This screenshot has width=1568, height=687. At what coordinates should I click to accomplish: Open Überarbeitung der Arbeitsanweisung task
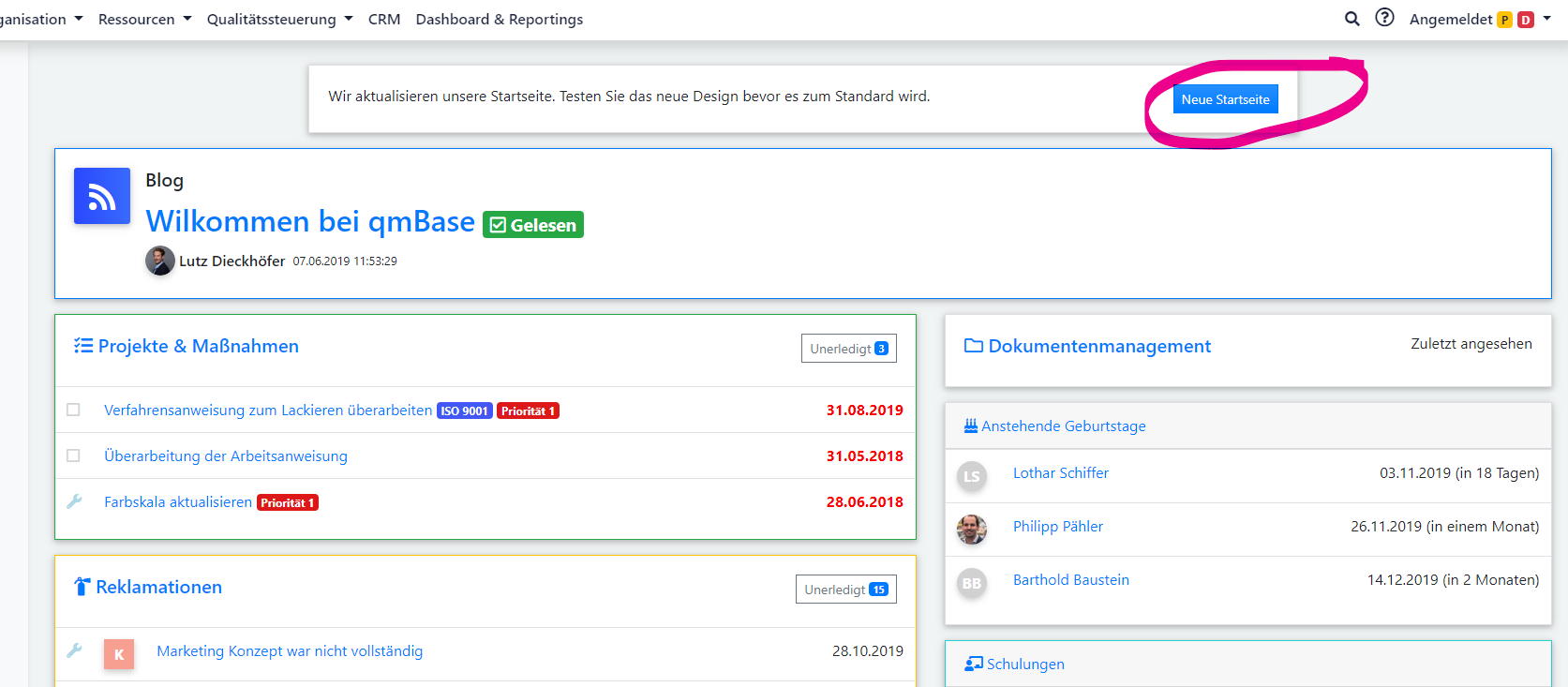[x=226, y=456]
